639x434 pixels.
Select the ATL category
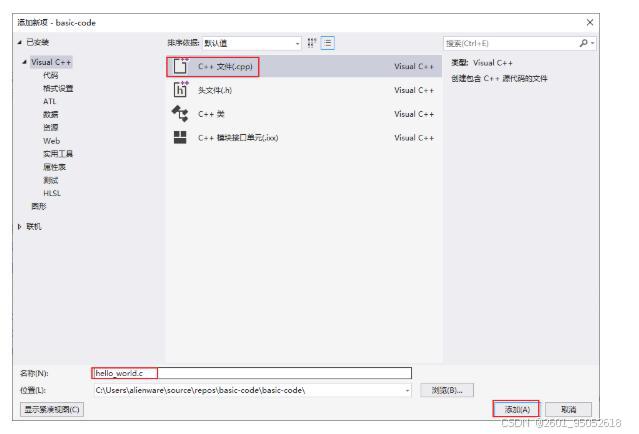(50, 101)
